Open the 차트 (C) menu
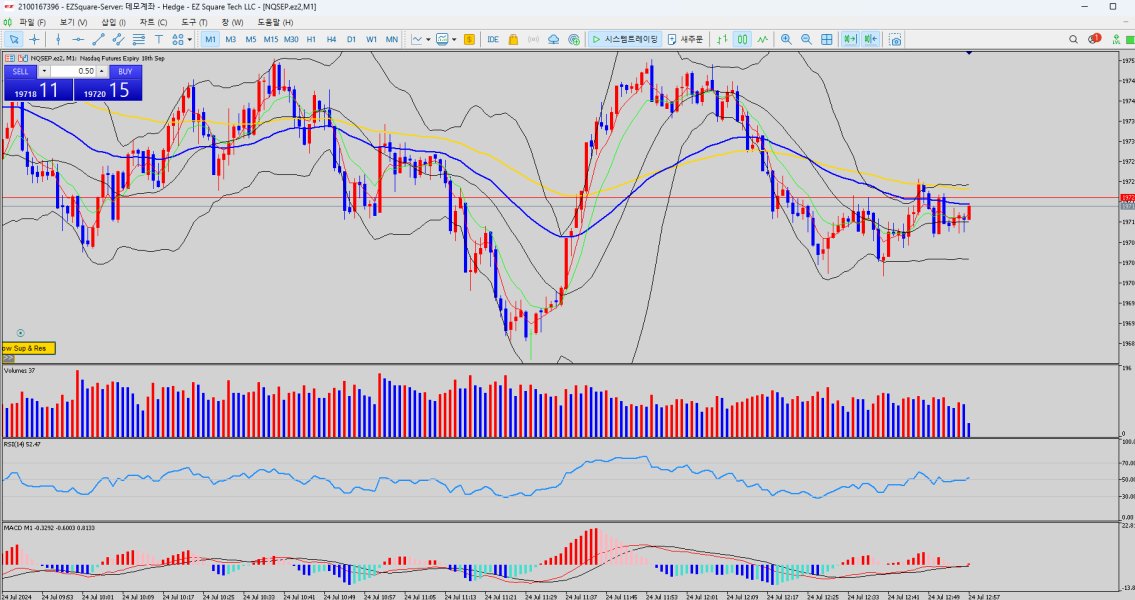Viewport: 1135px width, 600px height. coord(153,22)
